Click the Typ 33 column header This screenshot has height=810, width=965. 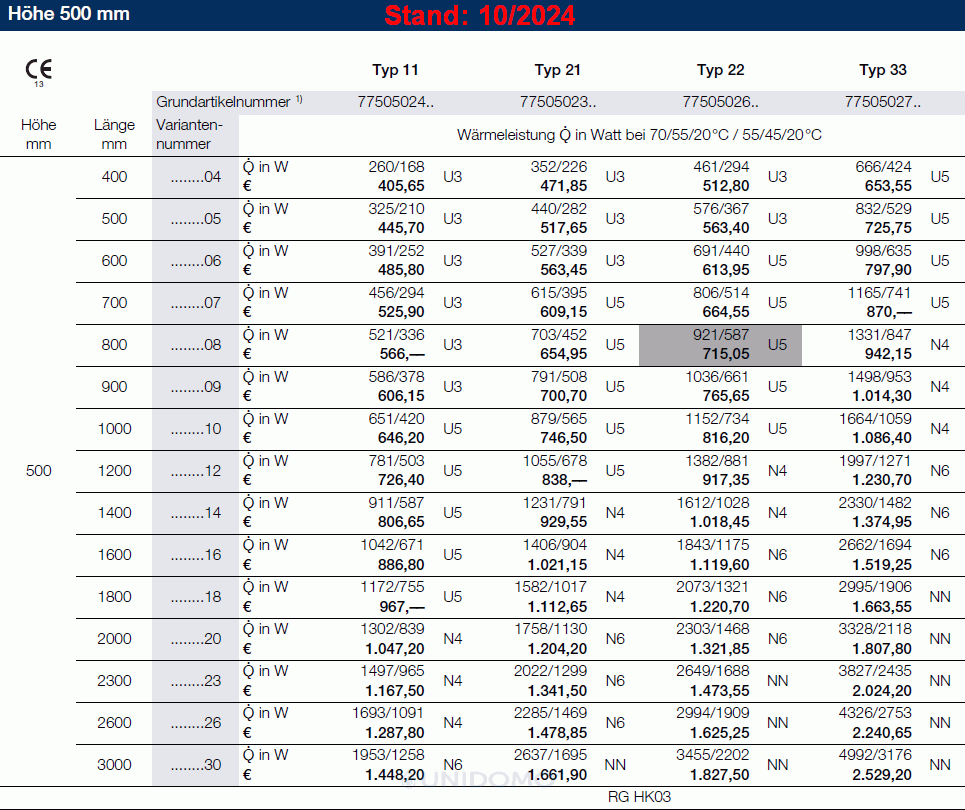[883, 70]
